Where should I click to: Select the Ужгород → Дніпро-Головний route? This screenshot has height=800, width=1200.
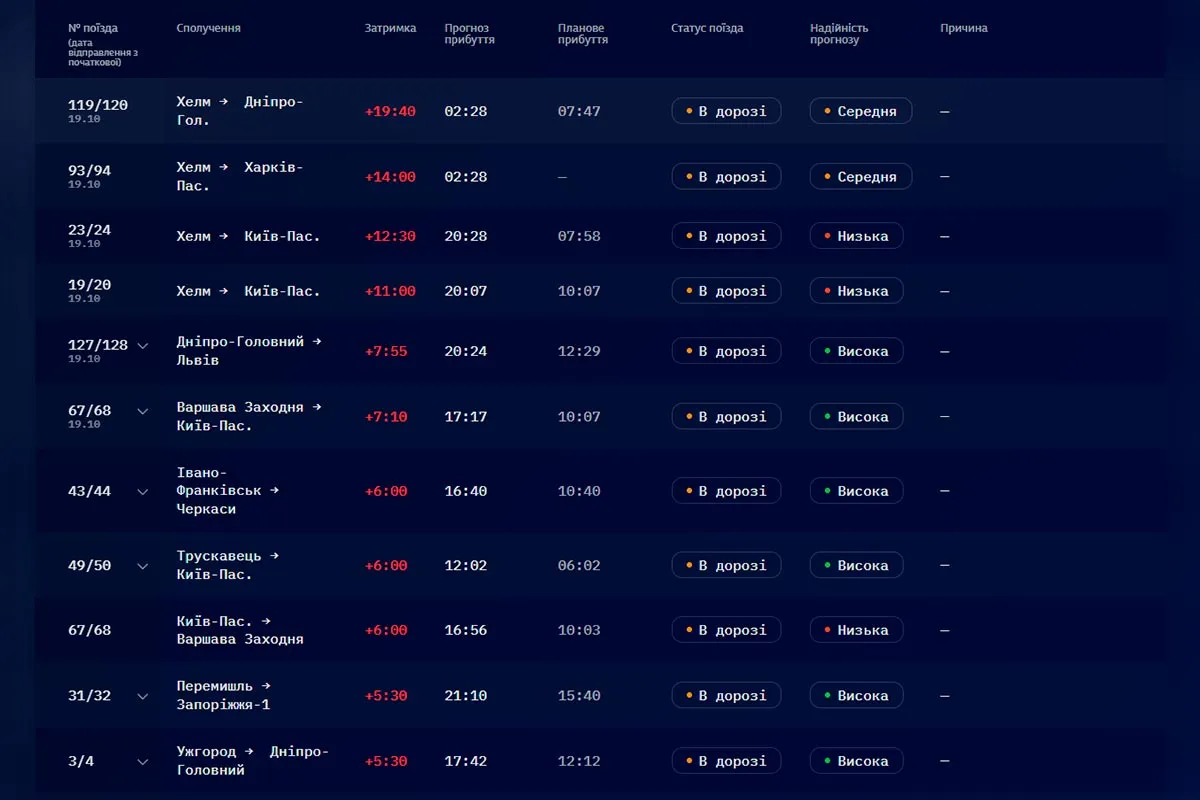click(x=253, y=761)
